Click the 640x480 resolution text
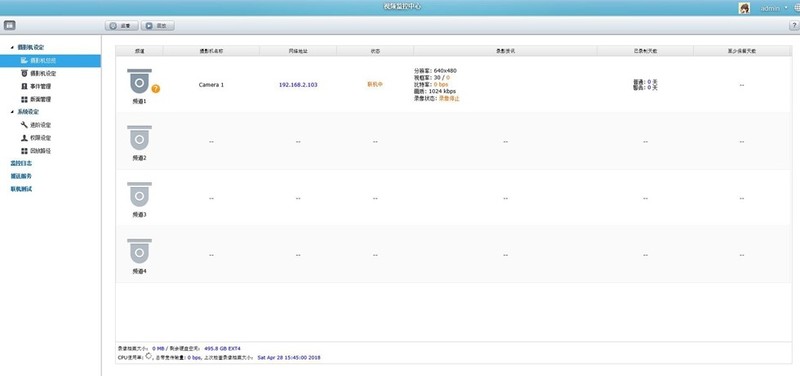Screen dimensions: 800x376 [445, 70]
